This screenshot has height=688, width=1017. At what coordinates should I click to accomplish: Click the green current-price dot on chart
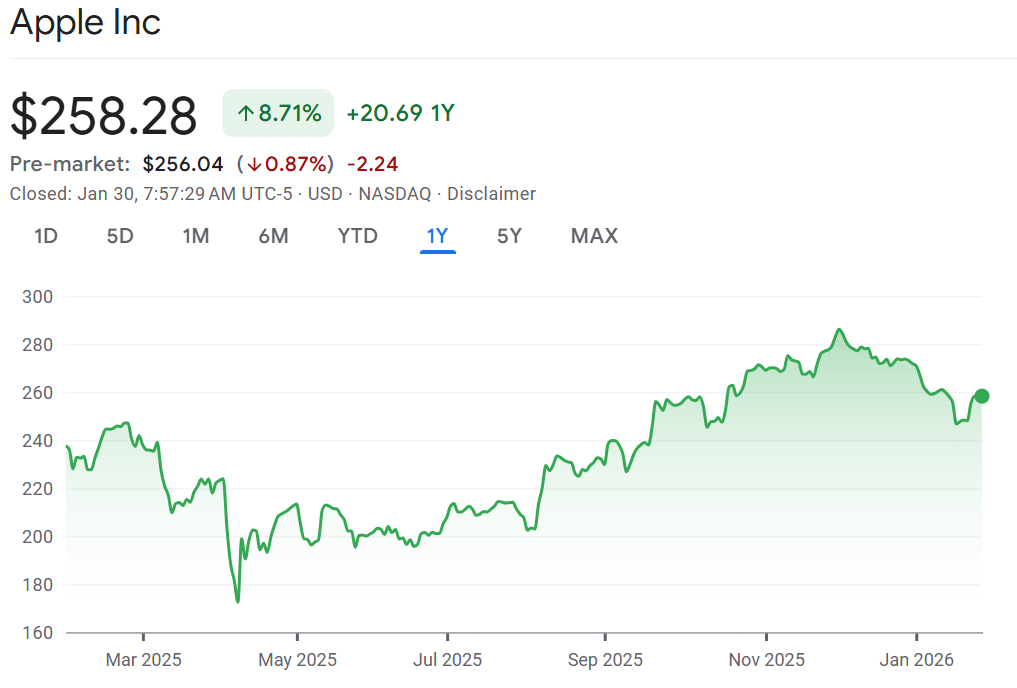coord(981,396)
